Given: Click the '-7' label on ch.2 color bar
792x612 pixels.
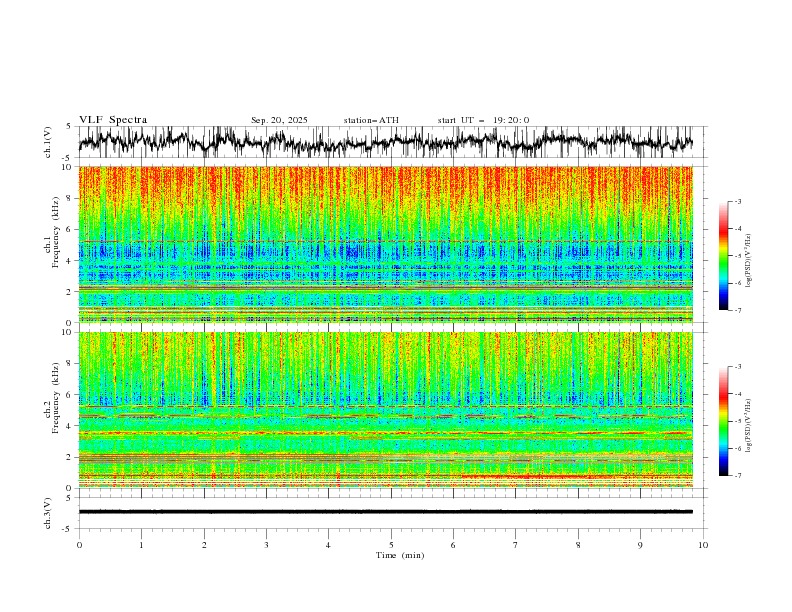Looking at the screenshot, I should click(x=737, y=476).
